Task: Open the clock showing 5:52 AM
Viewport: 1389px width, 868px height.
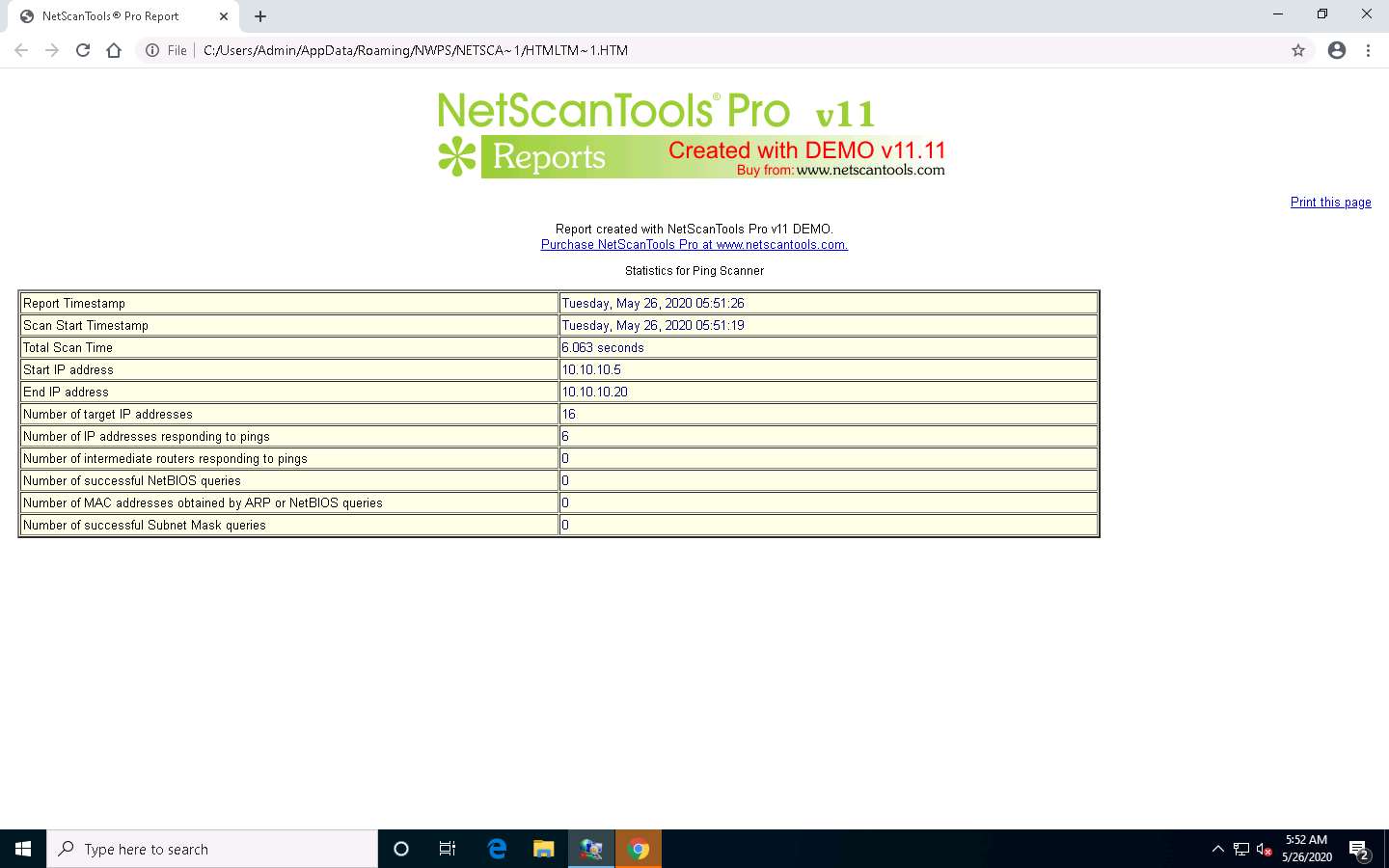Action: 1307,849
